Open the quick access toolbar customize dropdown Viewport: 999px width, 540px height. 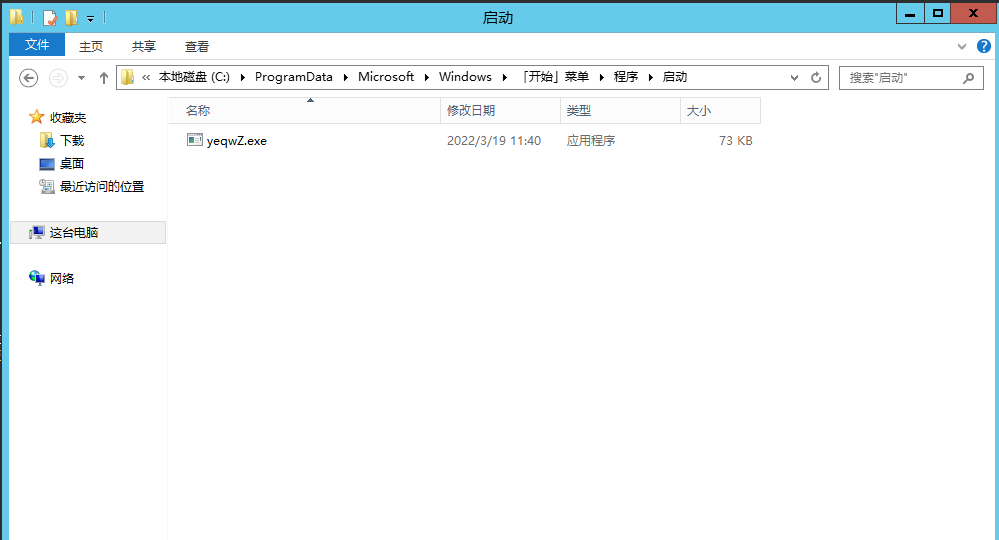[x=90, y=19]
